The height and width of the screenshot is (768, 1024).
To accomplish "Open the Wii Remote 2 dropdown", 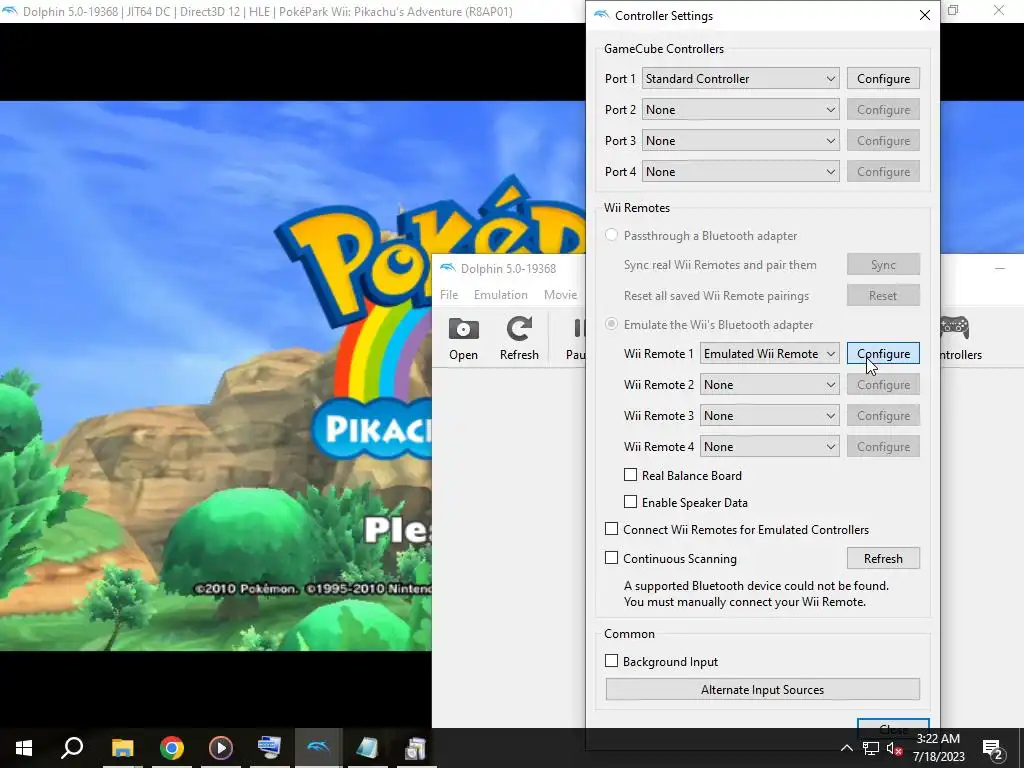I will pos(769,385).
